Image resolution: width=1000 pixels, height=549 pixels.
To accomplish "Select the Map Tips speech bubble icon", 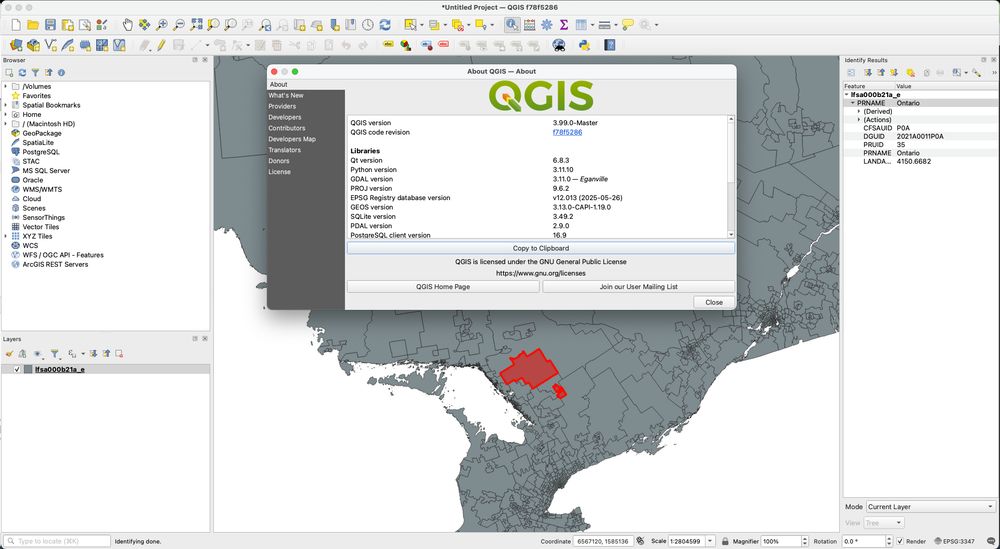I will tap(628, 25).
